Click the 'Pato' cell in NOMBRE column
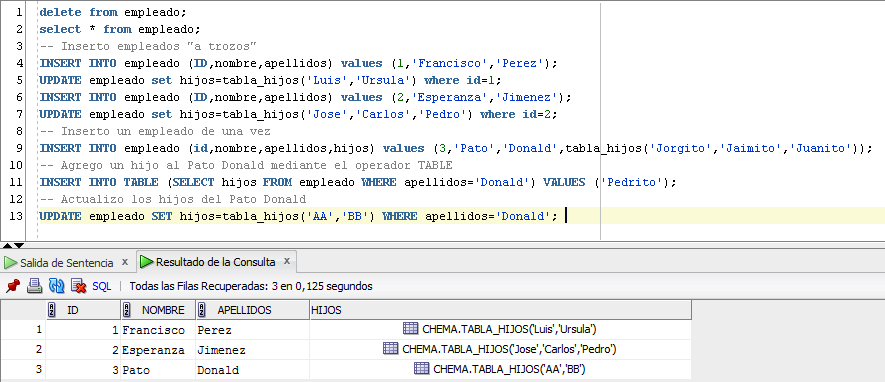The image size is (885, 382). click(158, 370)
